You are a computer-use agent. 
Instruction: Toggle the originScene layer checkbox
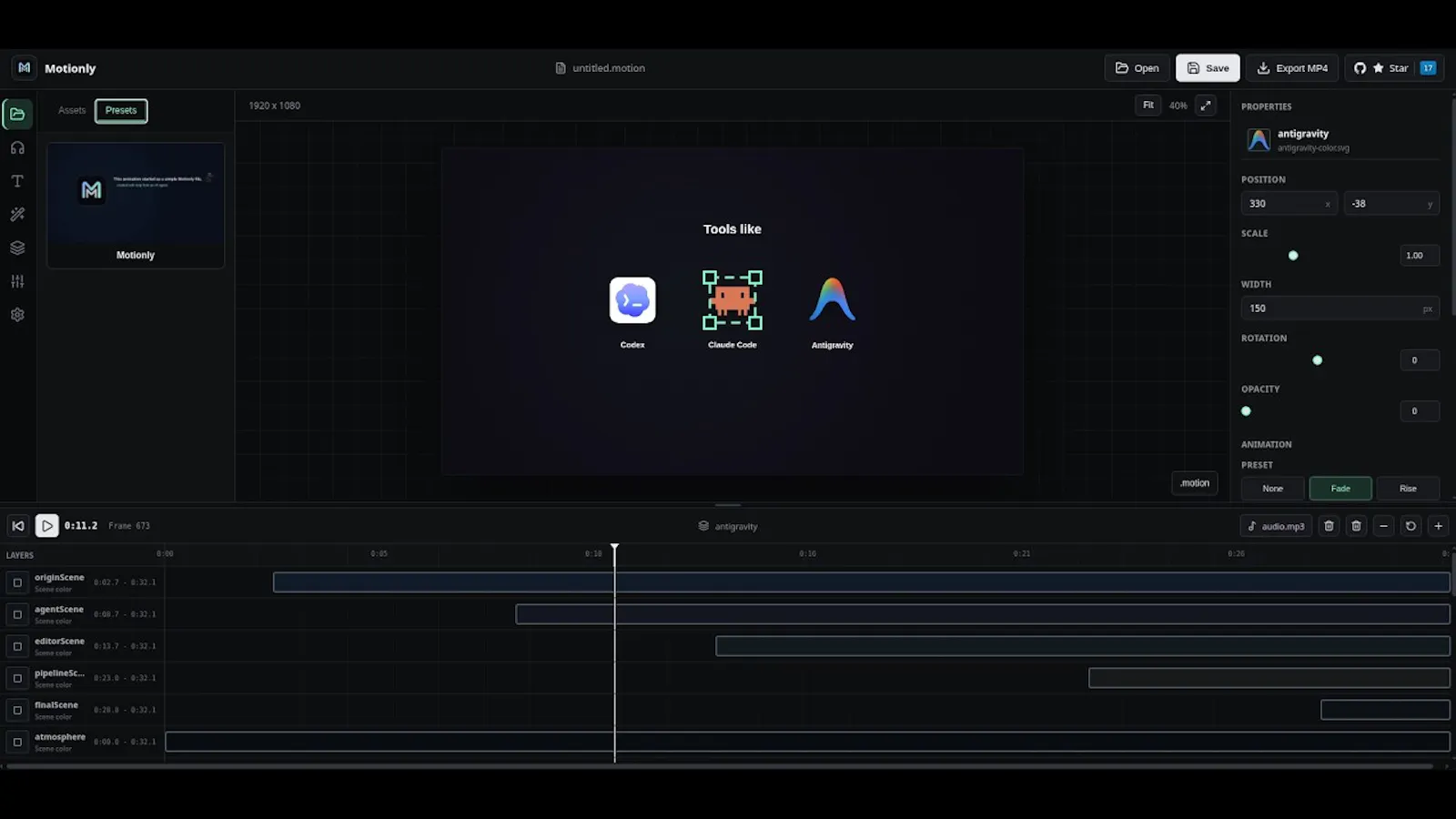pyautogui.click(x=17, y=582)
